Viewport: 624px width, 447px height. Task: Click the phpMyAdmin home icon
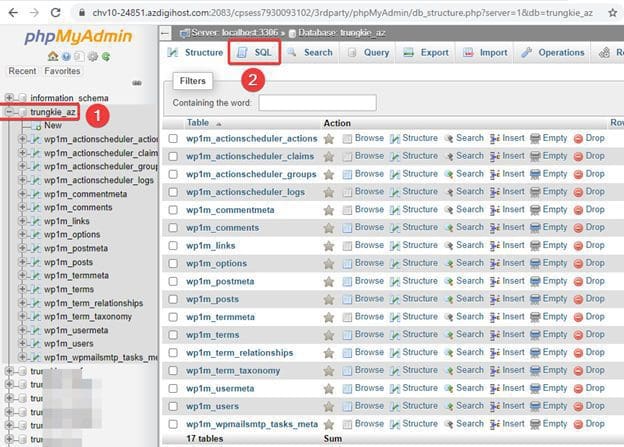[x=52, y=57]
